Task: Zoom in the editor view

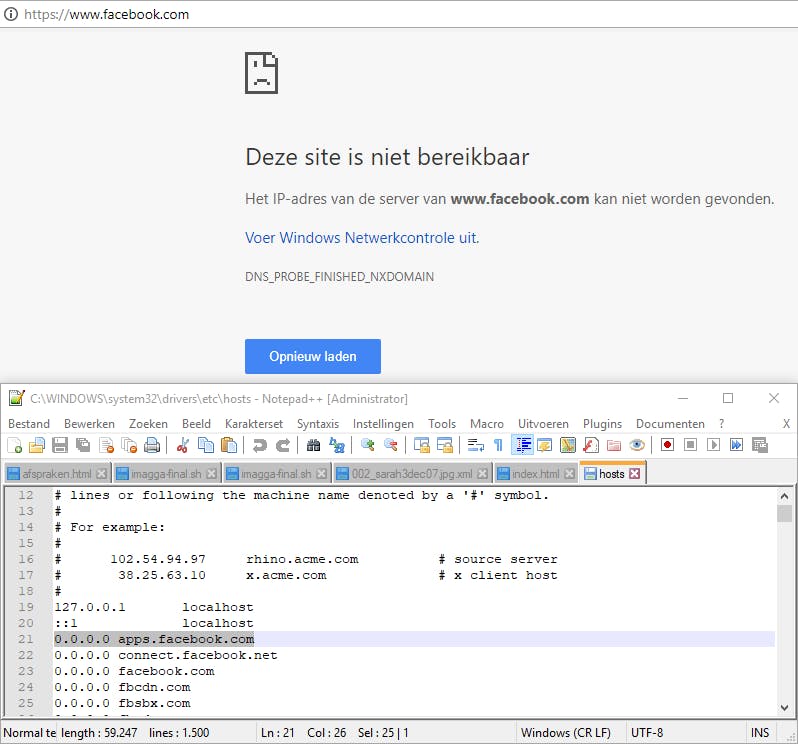Action: click(367, 445)
